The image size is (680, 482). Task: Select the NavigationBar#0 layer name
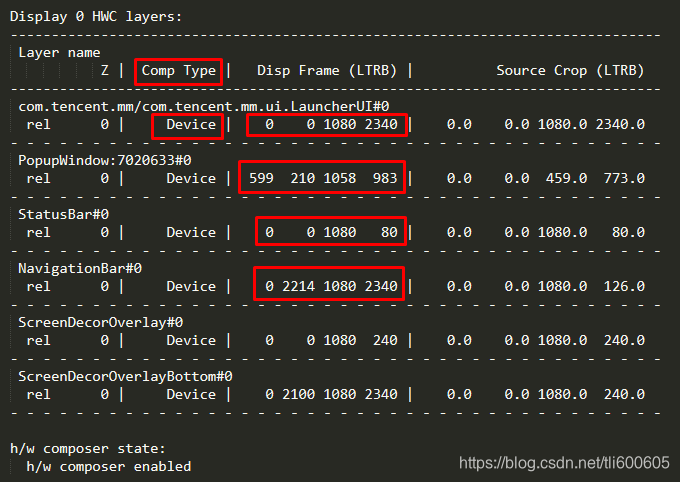coord(80,269)
